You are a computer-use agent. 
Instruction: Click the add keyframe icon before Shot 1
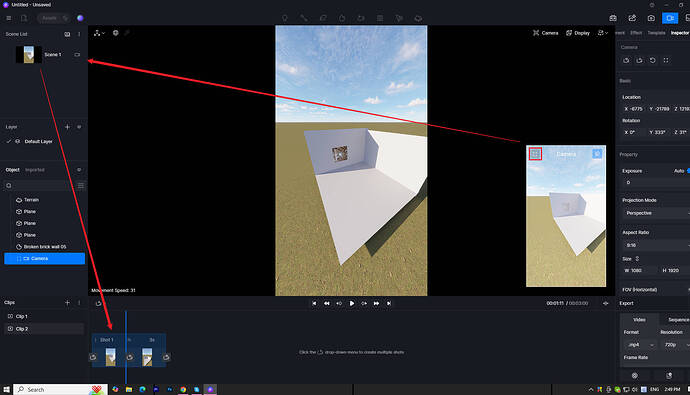(93, 357)
